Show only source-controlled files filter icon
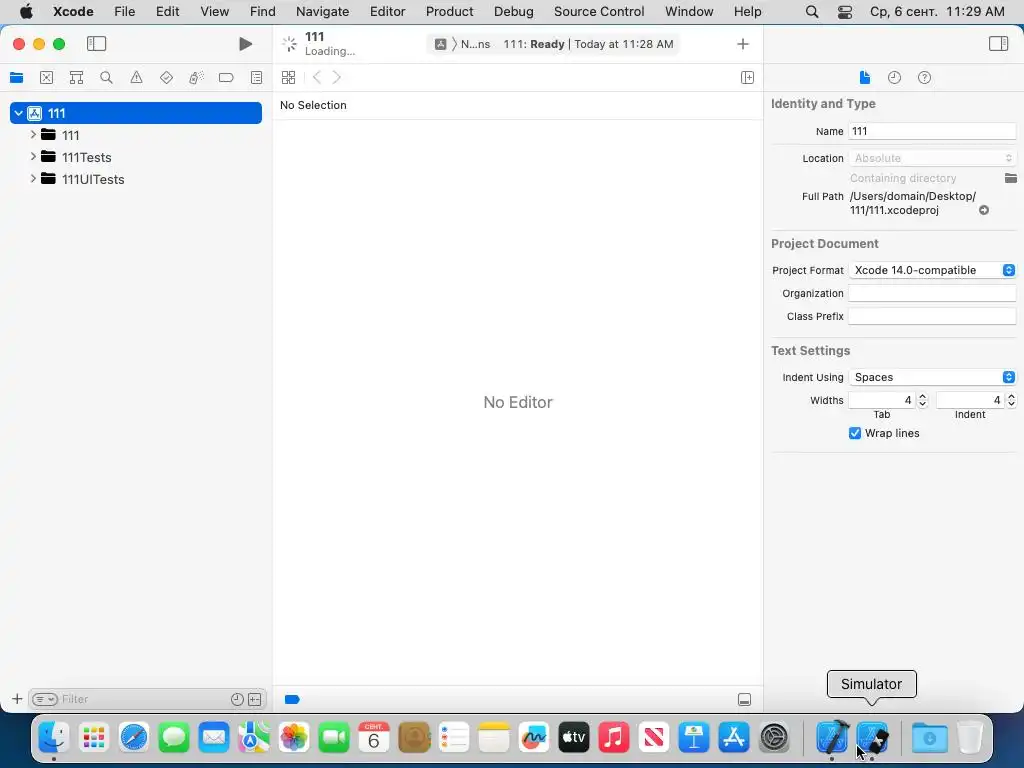 tap(255, 699)
